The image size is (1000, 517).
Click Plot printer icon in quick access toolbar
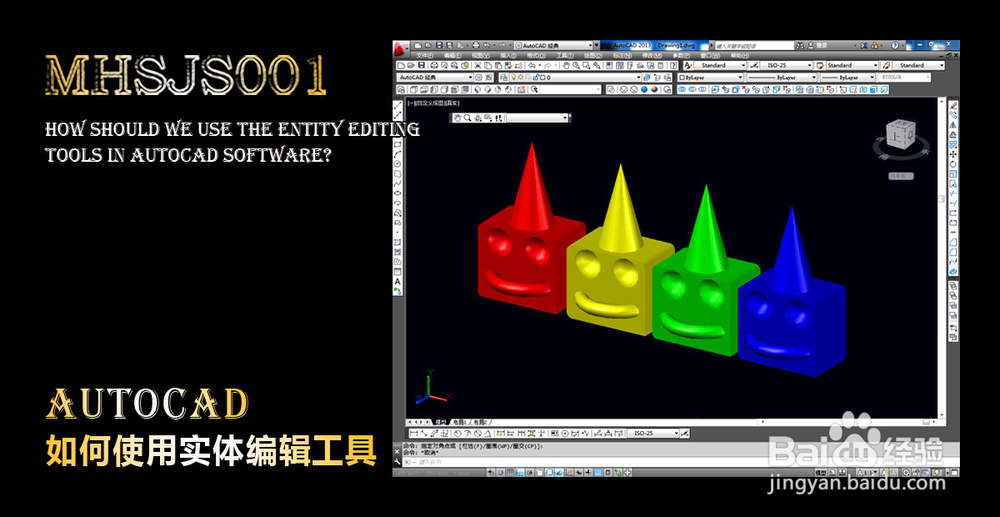tap(476, 45)
